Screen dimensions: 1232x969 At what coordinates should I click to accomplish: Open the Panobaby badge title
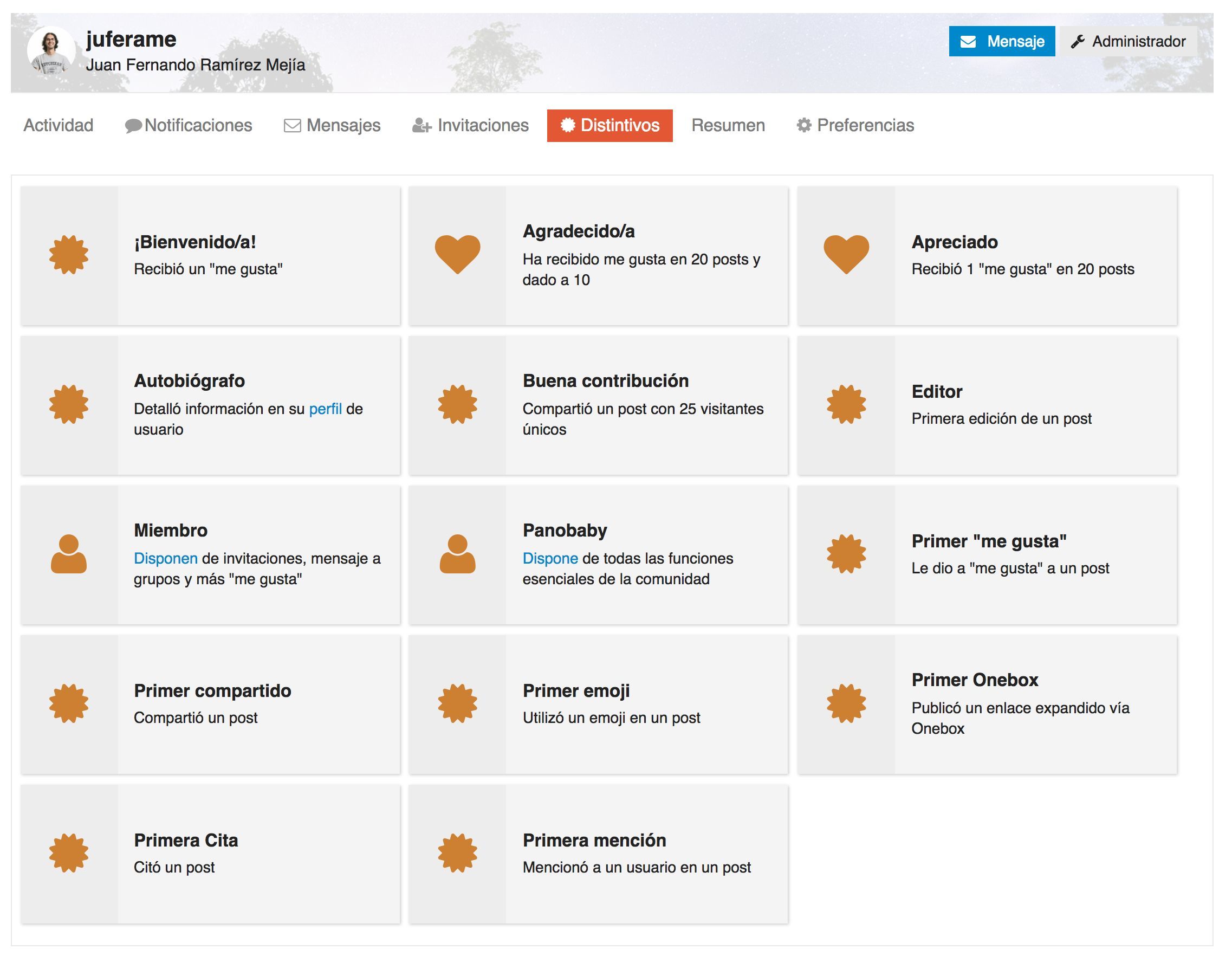pos(565,531)
